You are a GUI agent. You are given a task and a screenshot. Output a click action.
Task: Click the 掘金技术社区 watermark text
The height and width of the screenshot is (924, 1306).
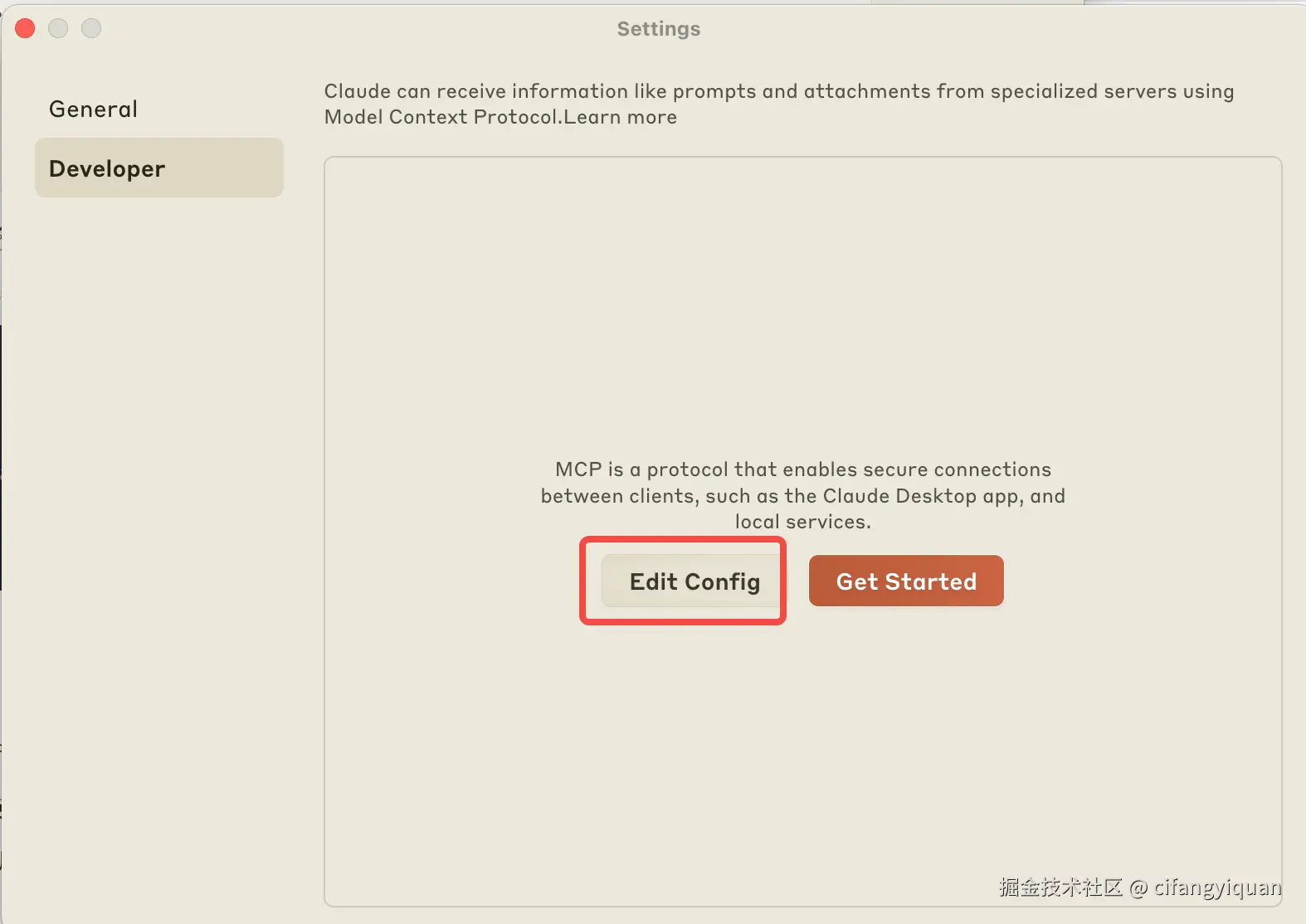(x=1060, y=888)
